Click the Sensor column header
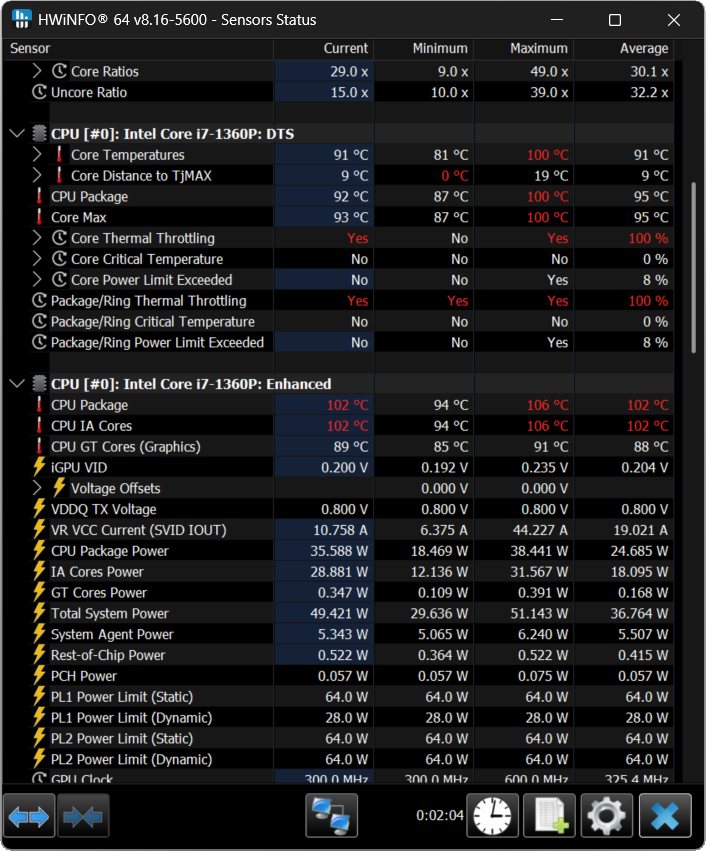Image resolution: width=706 pixels, height=851 pixels. (x=30, y=48)
